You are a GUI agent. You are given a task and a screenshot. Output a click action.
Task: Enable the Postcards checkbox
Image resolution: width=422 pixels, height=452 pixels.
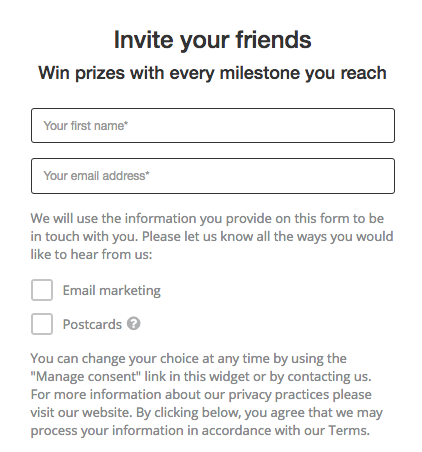(42, 324)
